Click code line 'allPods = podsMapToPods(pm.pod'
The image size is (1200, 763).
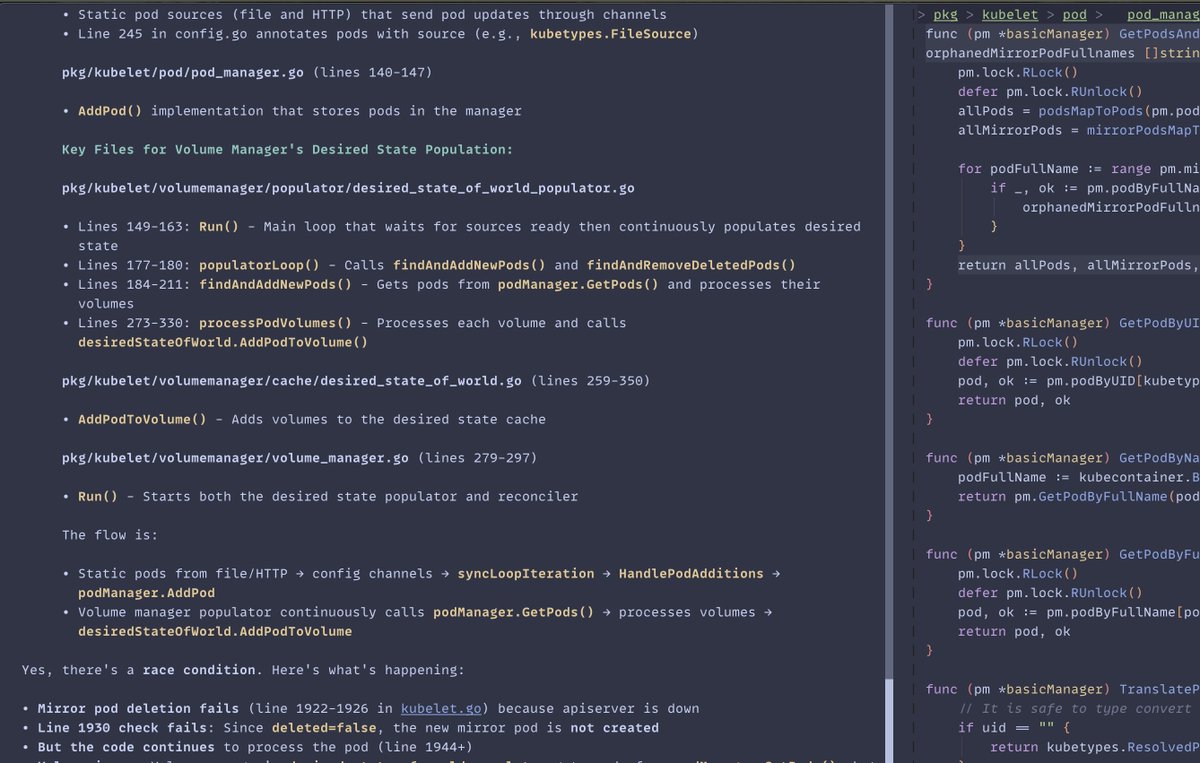pyautogui.click(x=1079, y=111)
